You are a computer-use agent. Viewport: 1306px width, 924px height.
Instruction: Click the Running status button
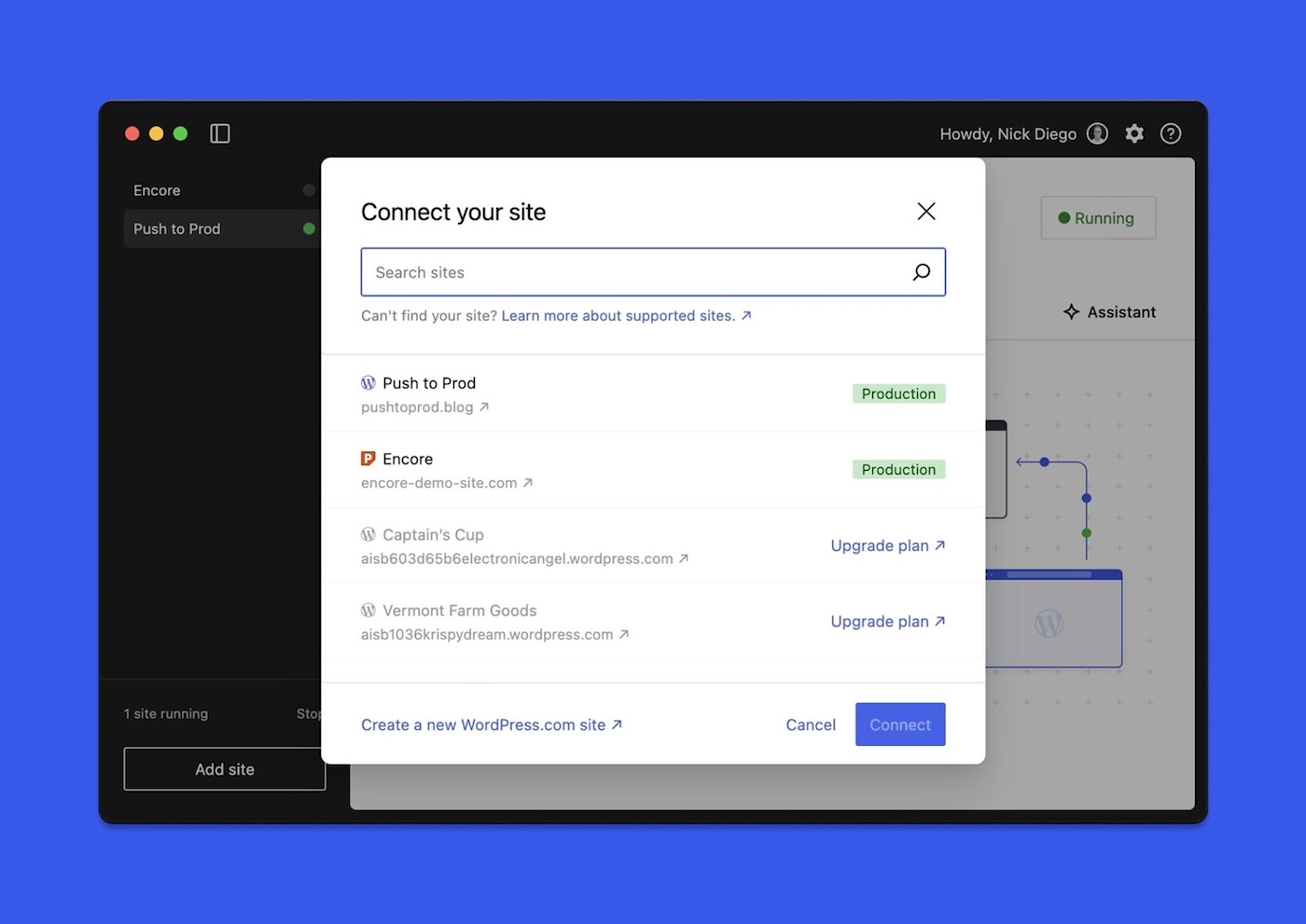pos(1098,218)
